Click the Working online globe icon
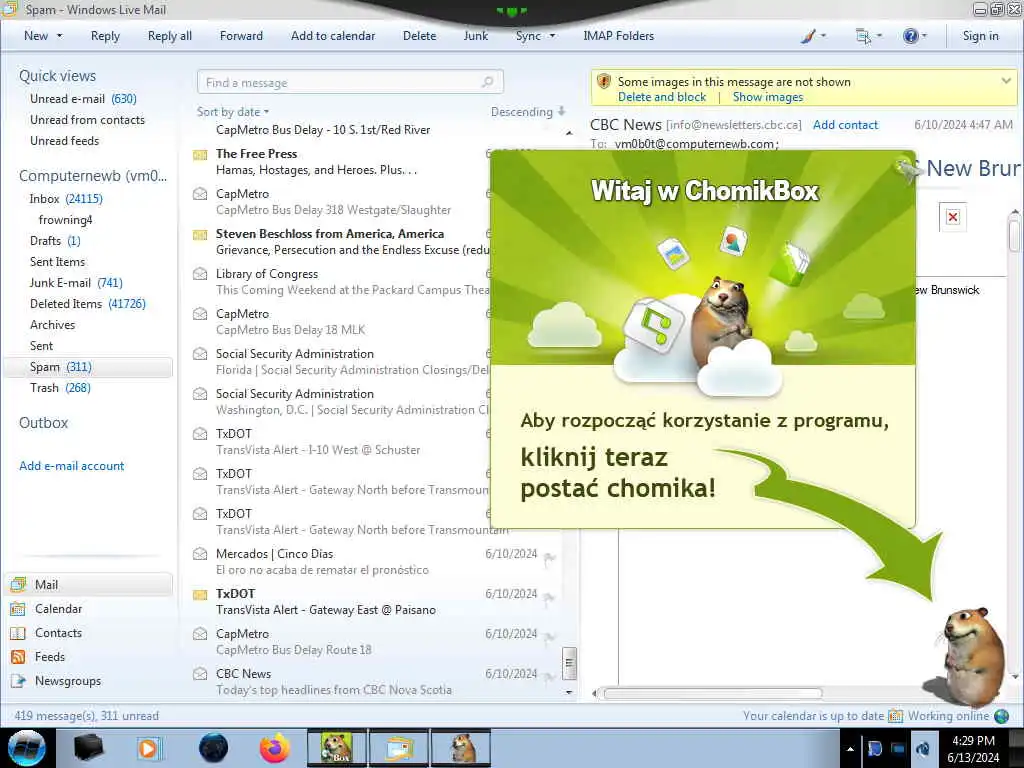 pyautogui.click(x=1001, y=716)
